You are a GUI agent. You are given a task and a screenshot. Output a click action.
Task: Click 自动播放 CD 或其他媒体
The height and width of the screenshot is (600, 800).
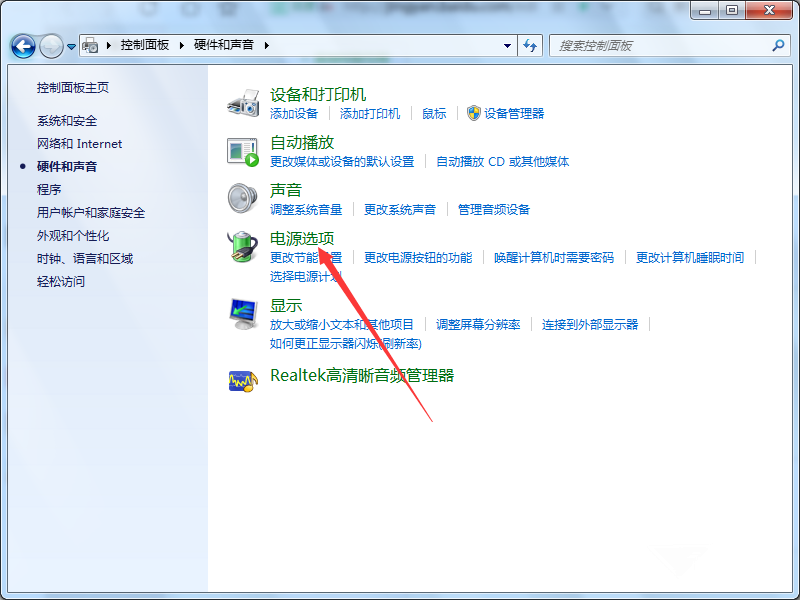tap(503, 162)
